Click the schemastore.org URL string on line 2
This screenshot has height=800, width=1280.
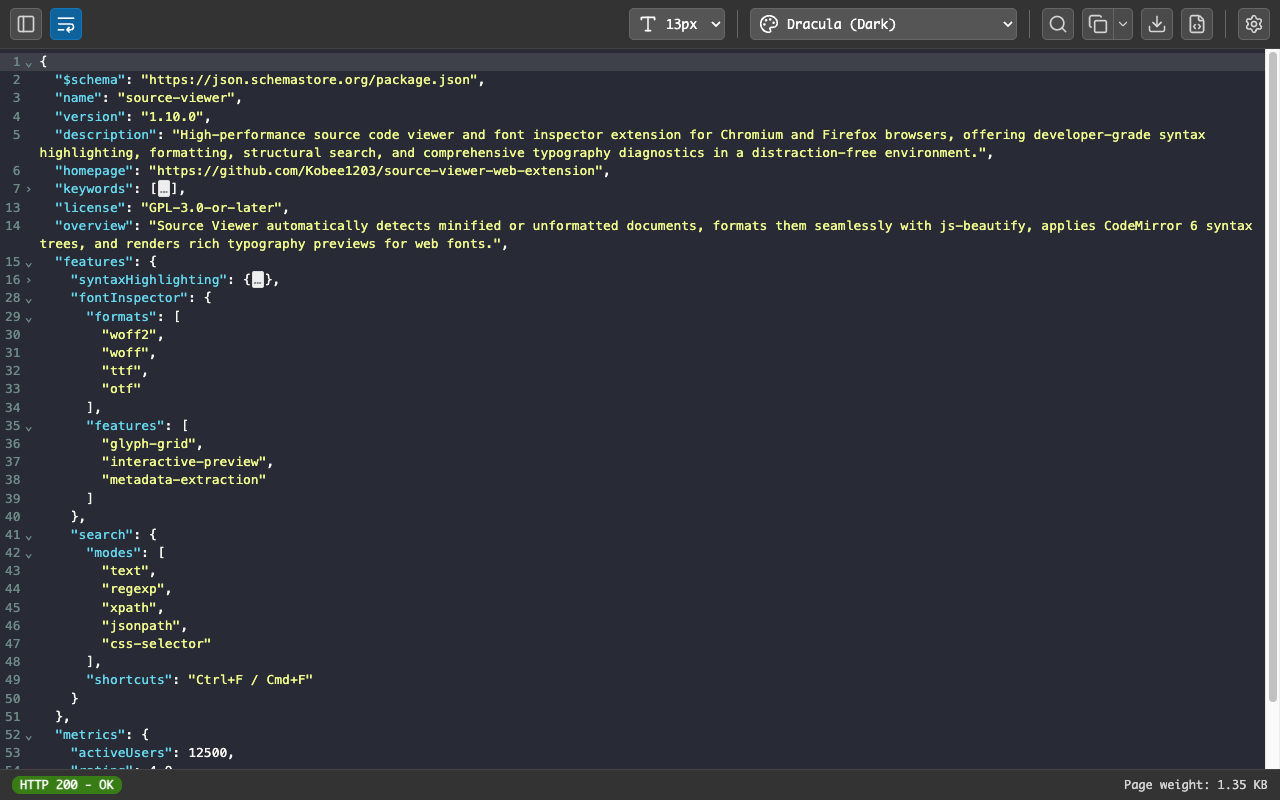tap(309, 80)
